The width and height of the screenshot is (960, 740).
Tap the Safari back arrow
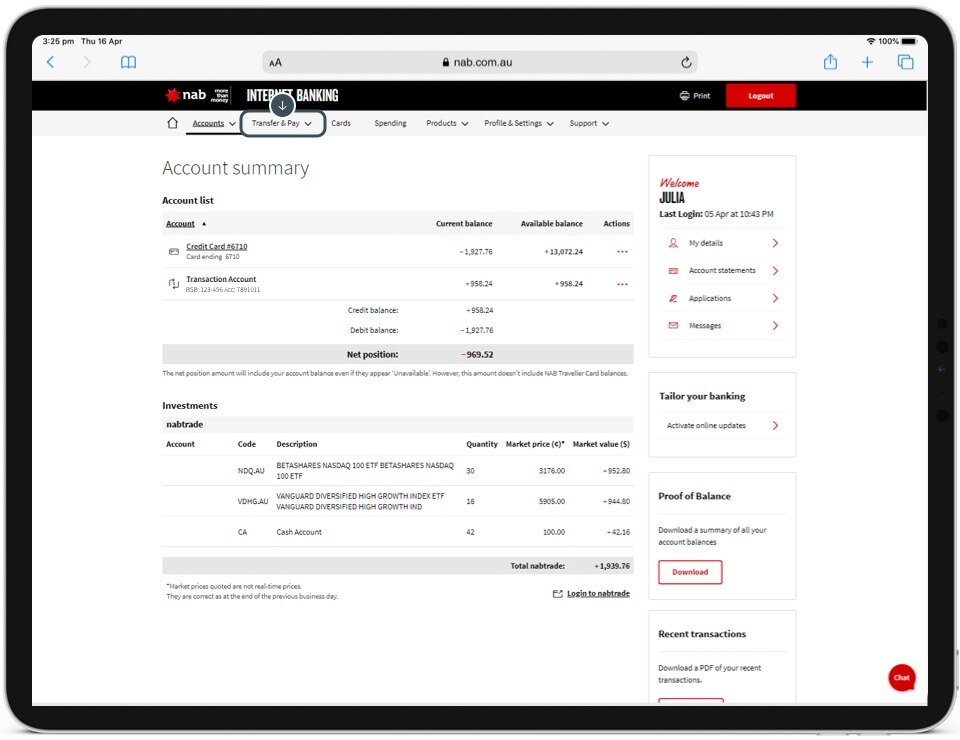(x=51, y=62)
